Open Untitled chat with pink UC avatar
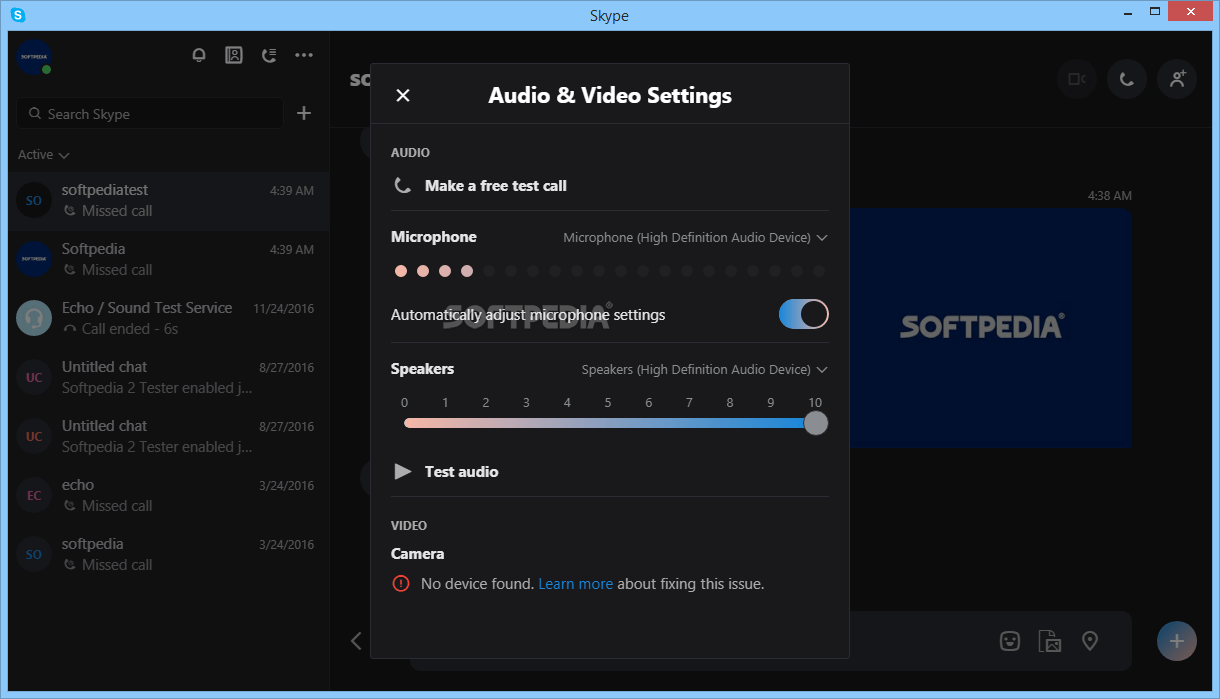Viewport: 1220px width, 699px height. click(169, 377)
